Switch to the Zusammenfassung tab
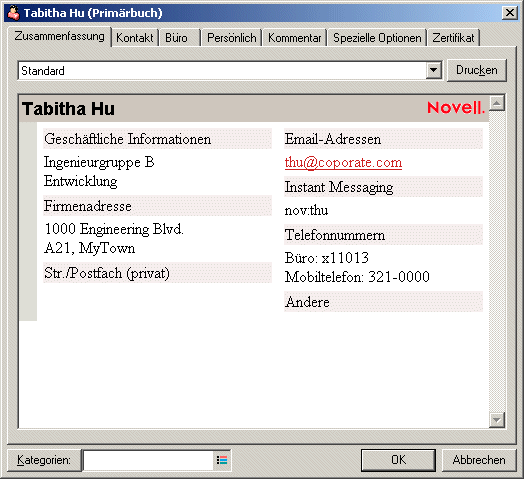The height and width of the screenshot is (479, 524). [59, 36]
